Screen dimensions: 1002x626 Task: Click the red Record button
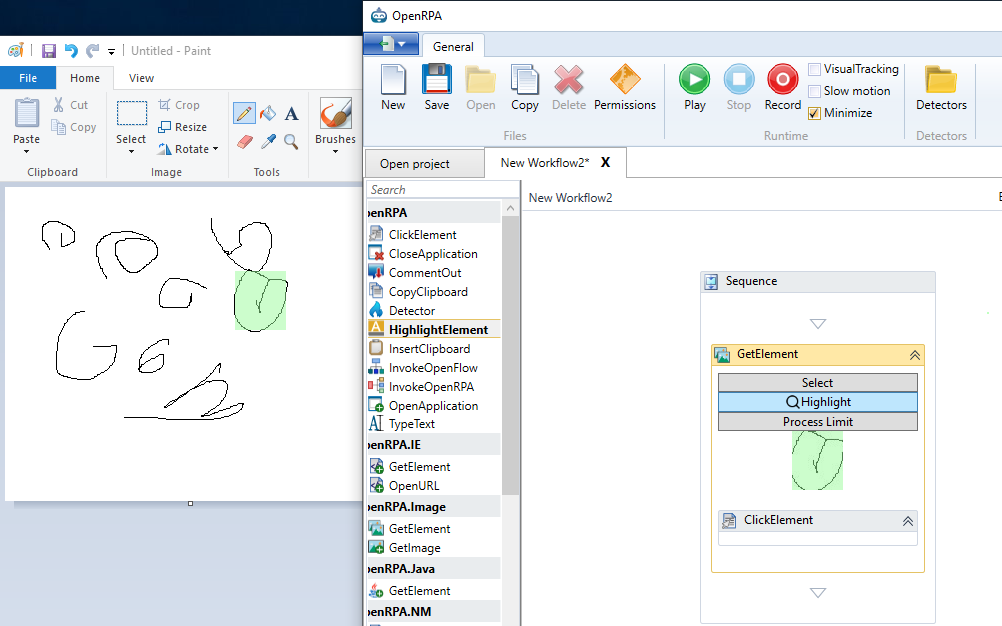(782, 88)
